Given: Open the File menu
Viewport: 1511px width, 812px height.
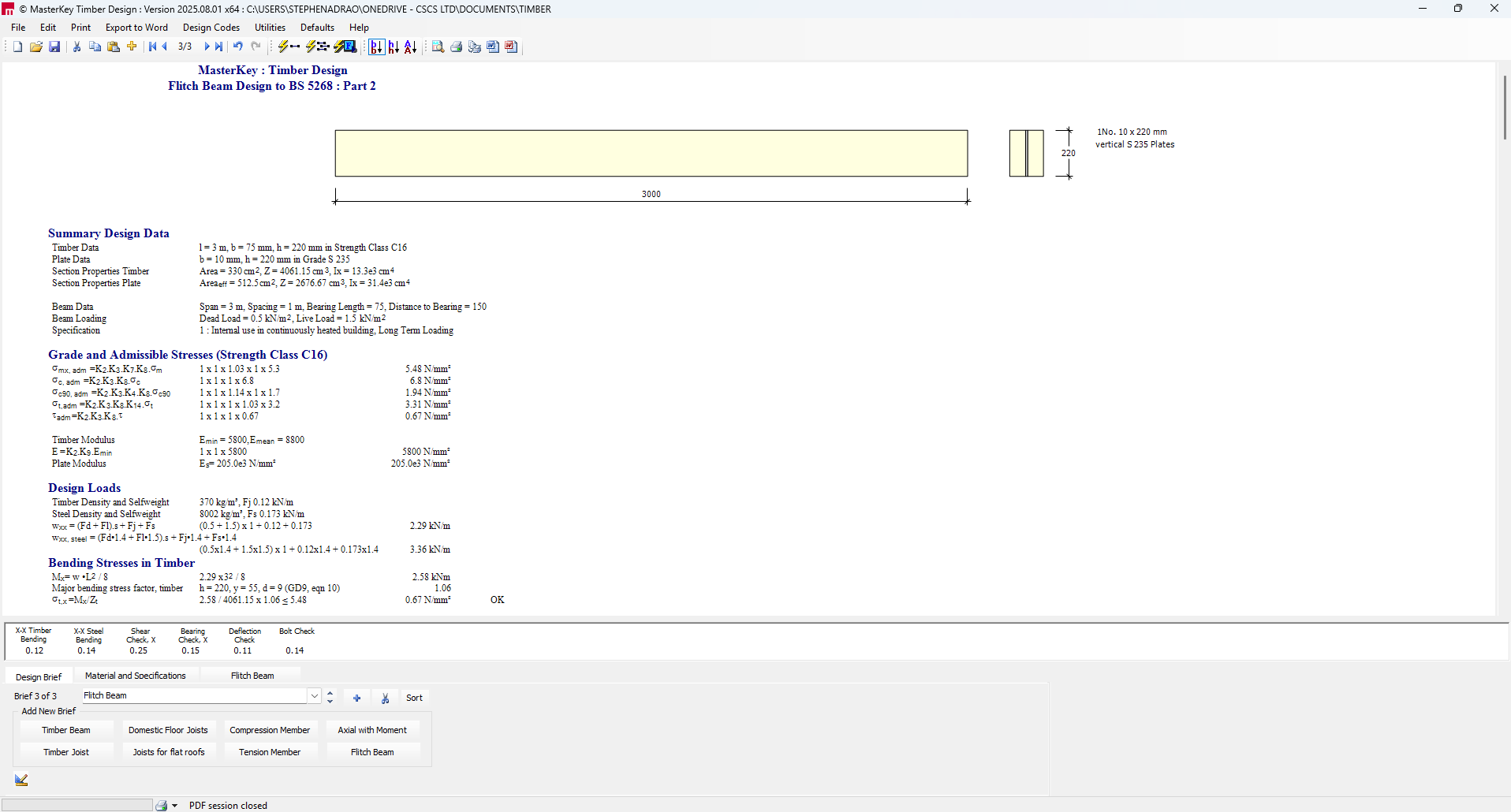Looking at the screenshot, I should click(18, 28).
